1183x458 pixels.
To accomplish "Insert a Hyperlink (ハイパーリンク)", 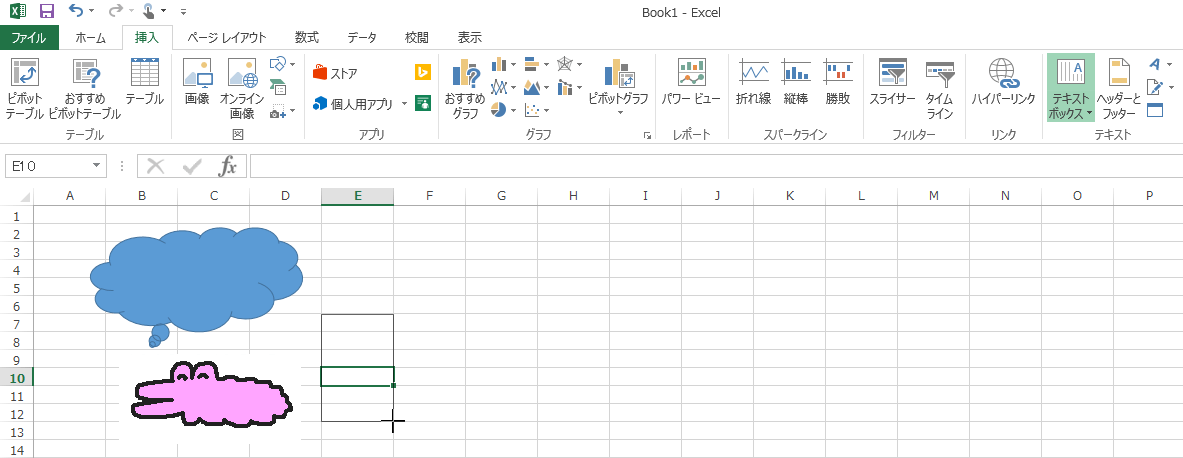I will (1003, 81).
